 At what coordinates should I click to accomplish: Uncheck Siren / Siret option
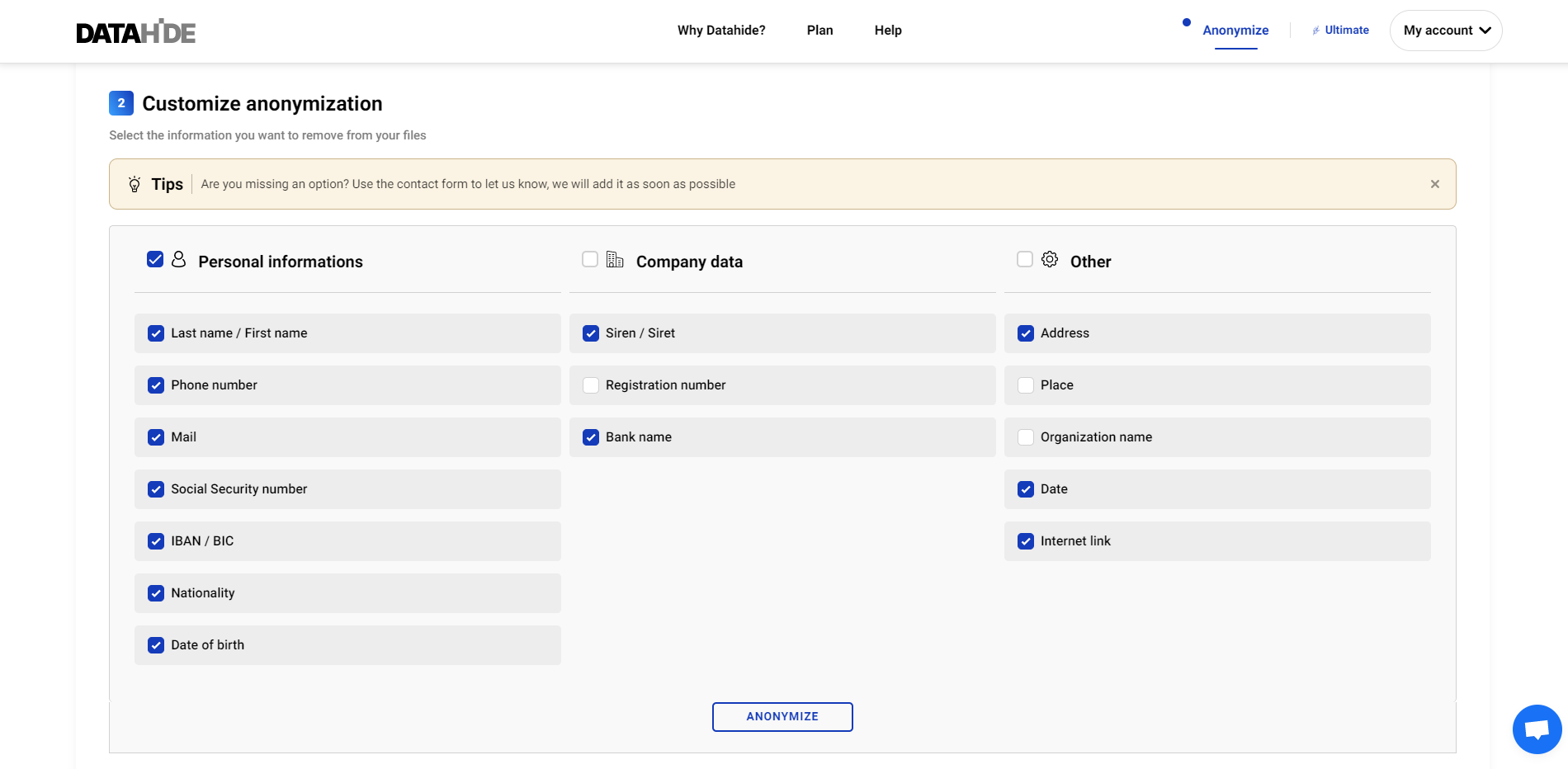click(591, 333)
